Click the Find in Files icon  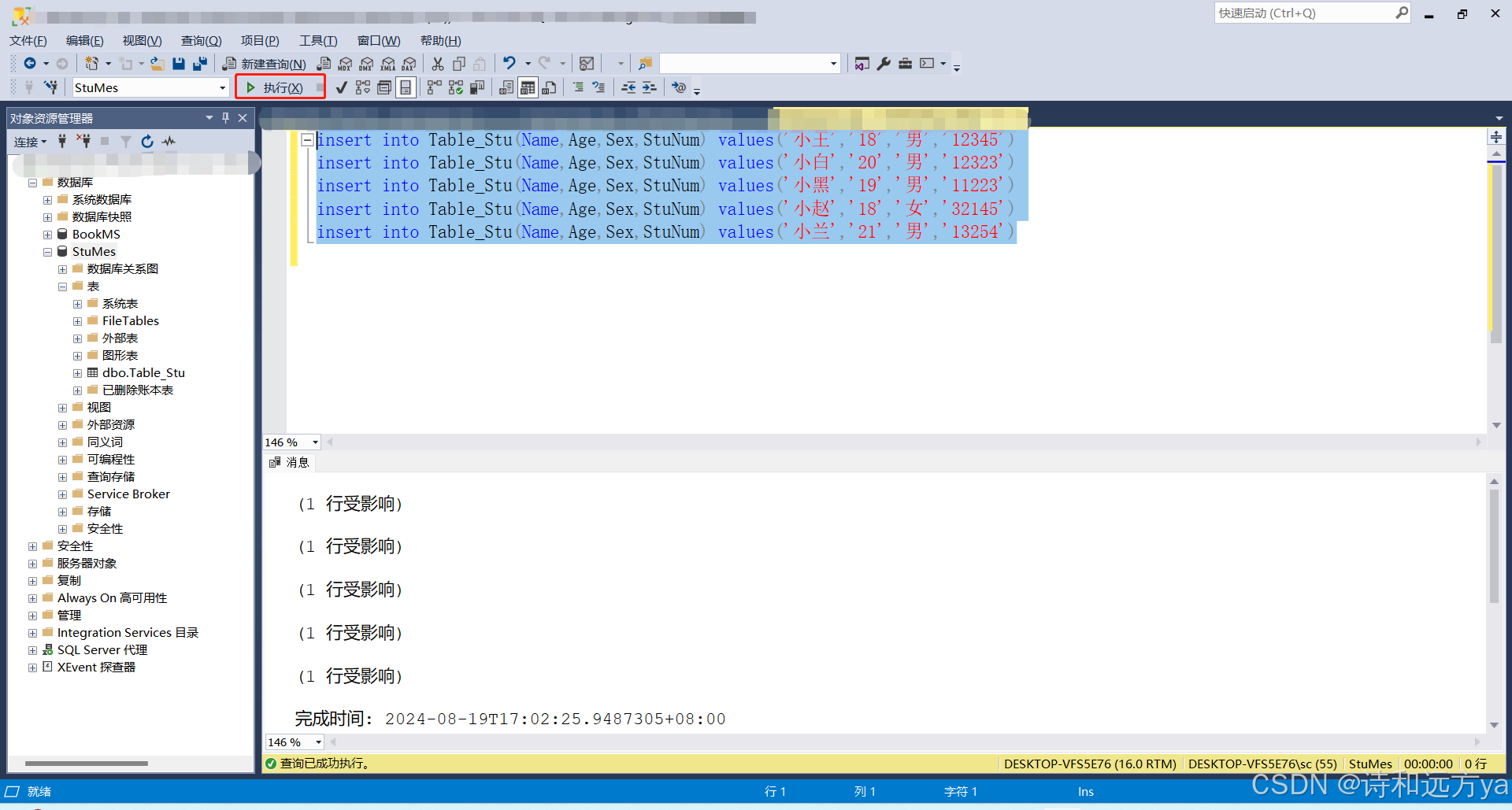click(x=645, y=64)
